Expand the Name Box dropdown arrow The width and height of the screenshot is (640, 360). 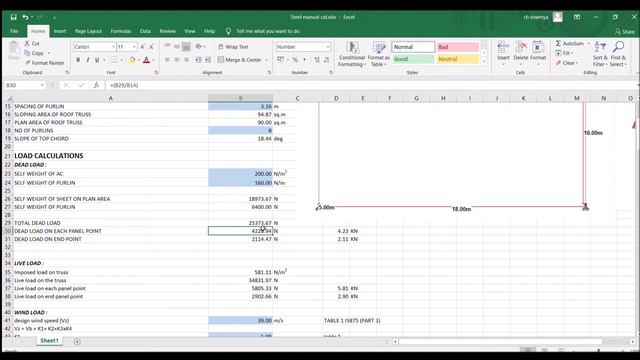[42, 85]
